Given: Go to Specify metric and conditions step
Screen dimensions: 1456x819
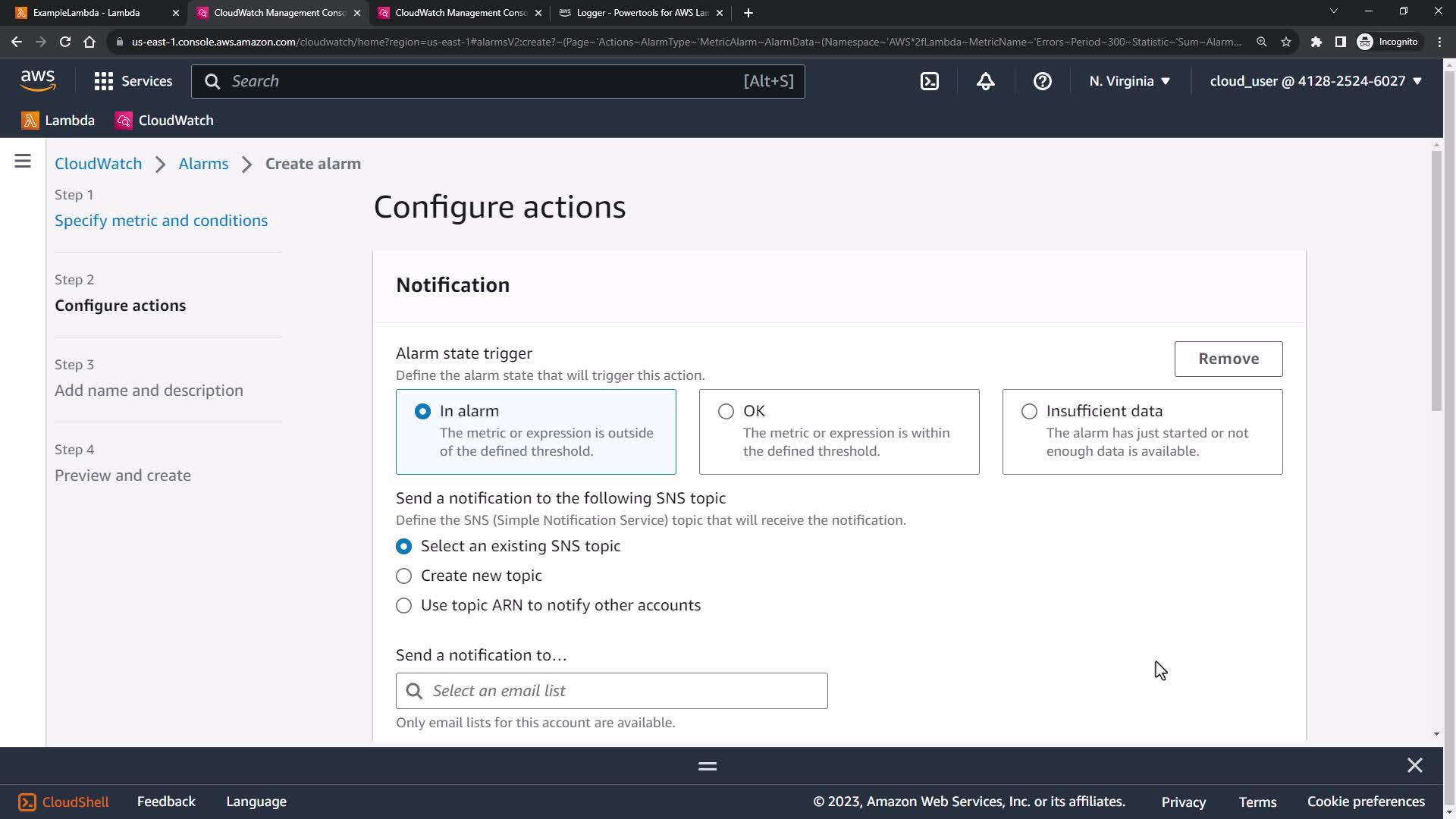Looking at the screenshot, I should point(161,221).
